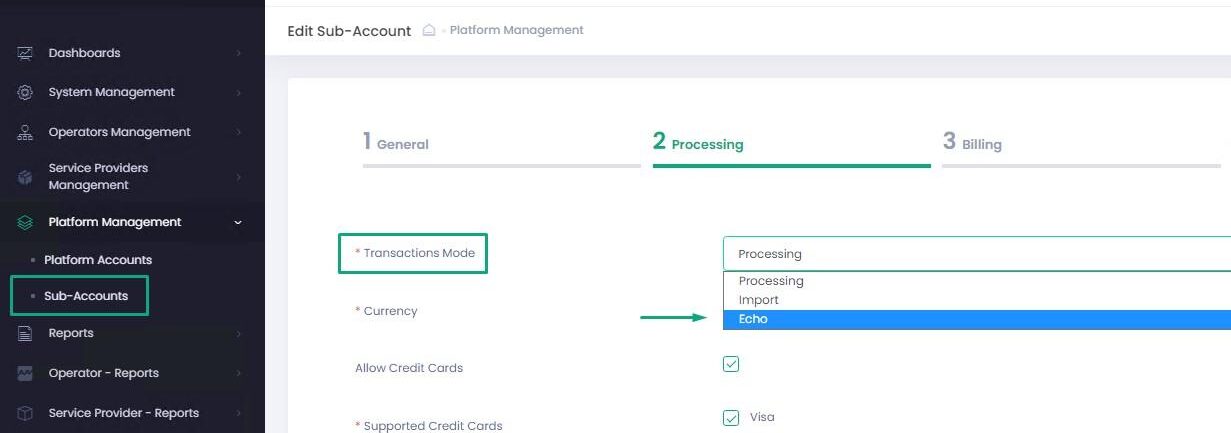Open the Transactions Mode dropdown field
Image resolution: width=1231 pixels, height=433 pixels.
pyautogui.click(x=975, y=254)
